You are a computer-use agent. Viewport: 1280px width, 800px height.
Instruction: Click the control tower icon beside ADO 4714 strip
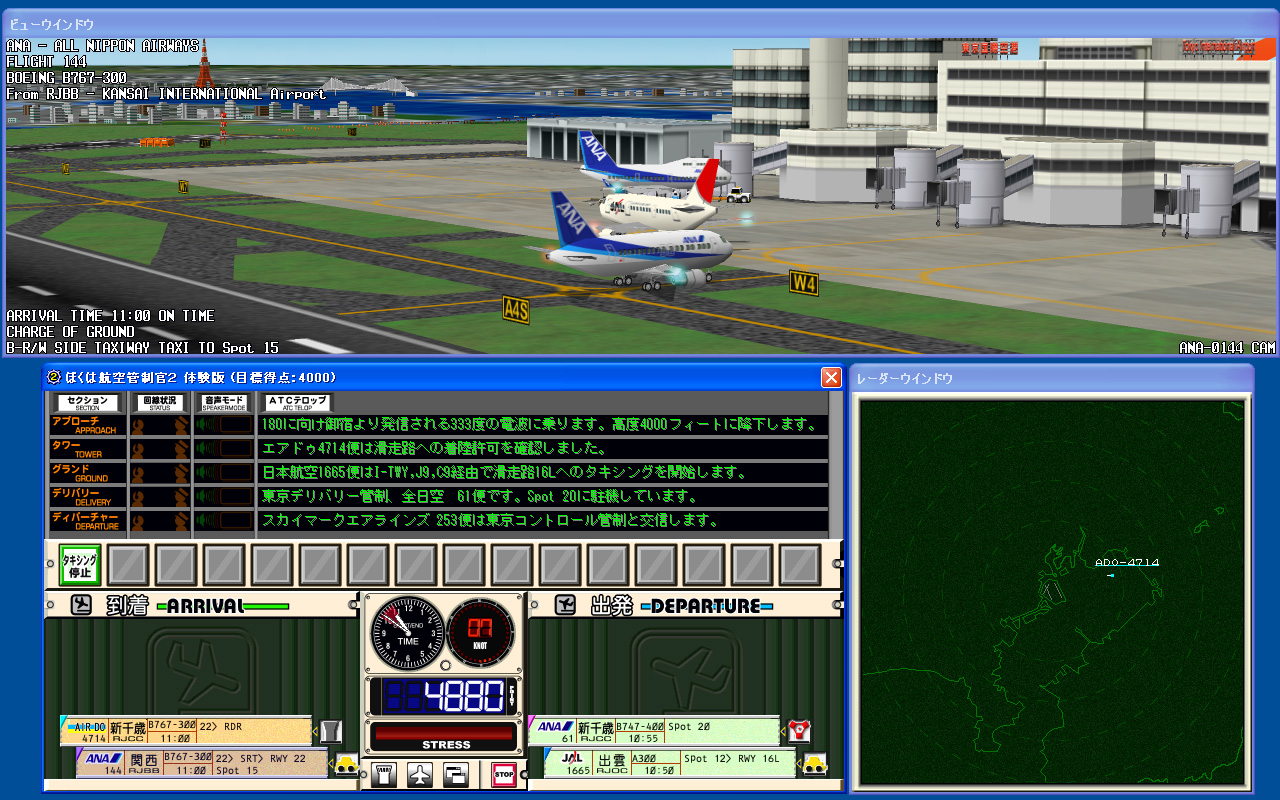(x=331, y=731)
